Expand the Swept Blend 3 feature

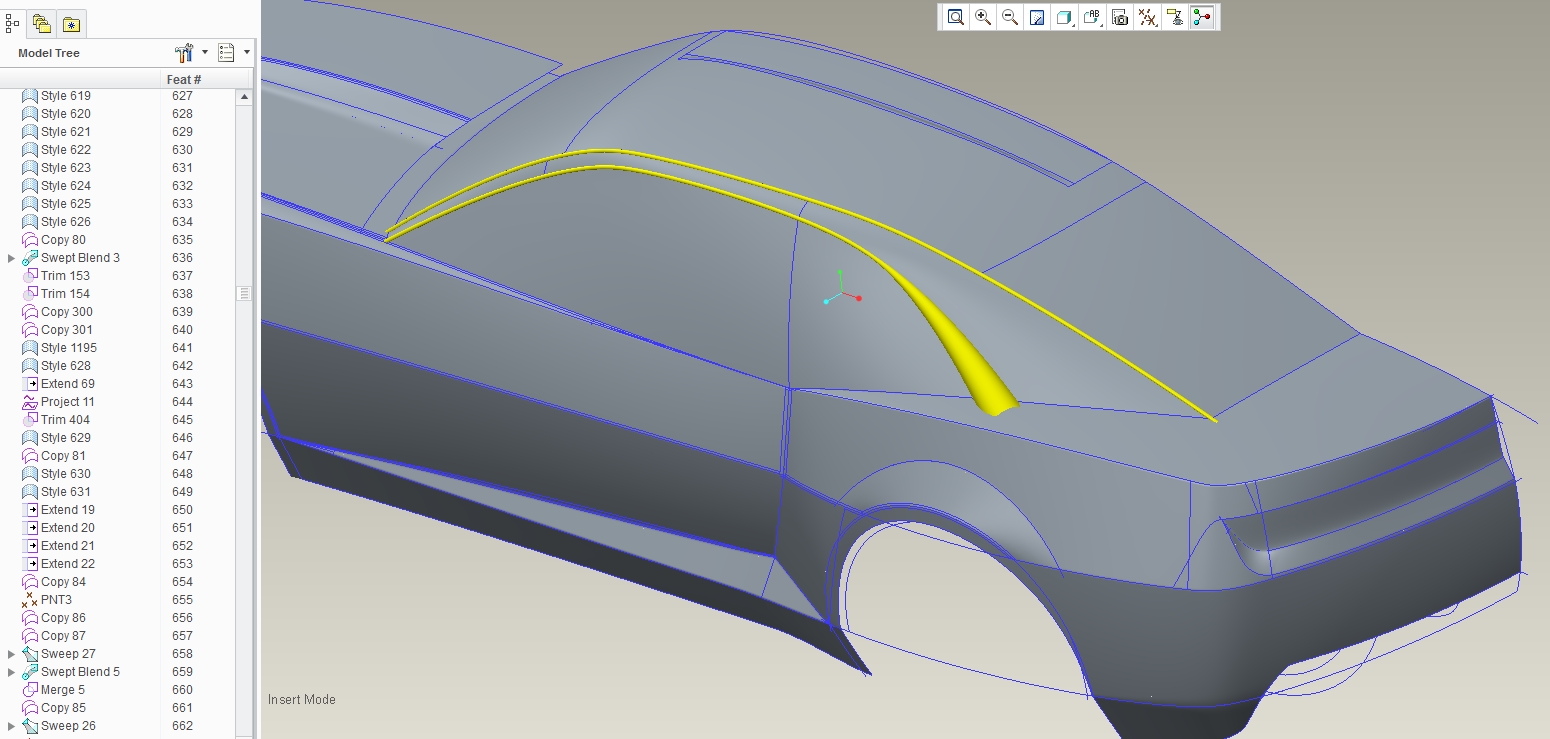click(x=12, y=258)
